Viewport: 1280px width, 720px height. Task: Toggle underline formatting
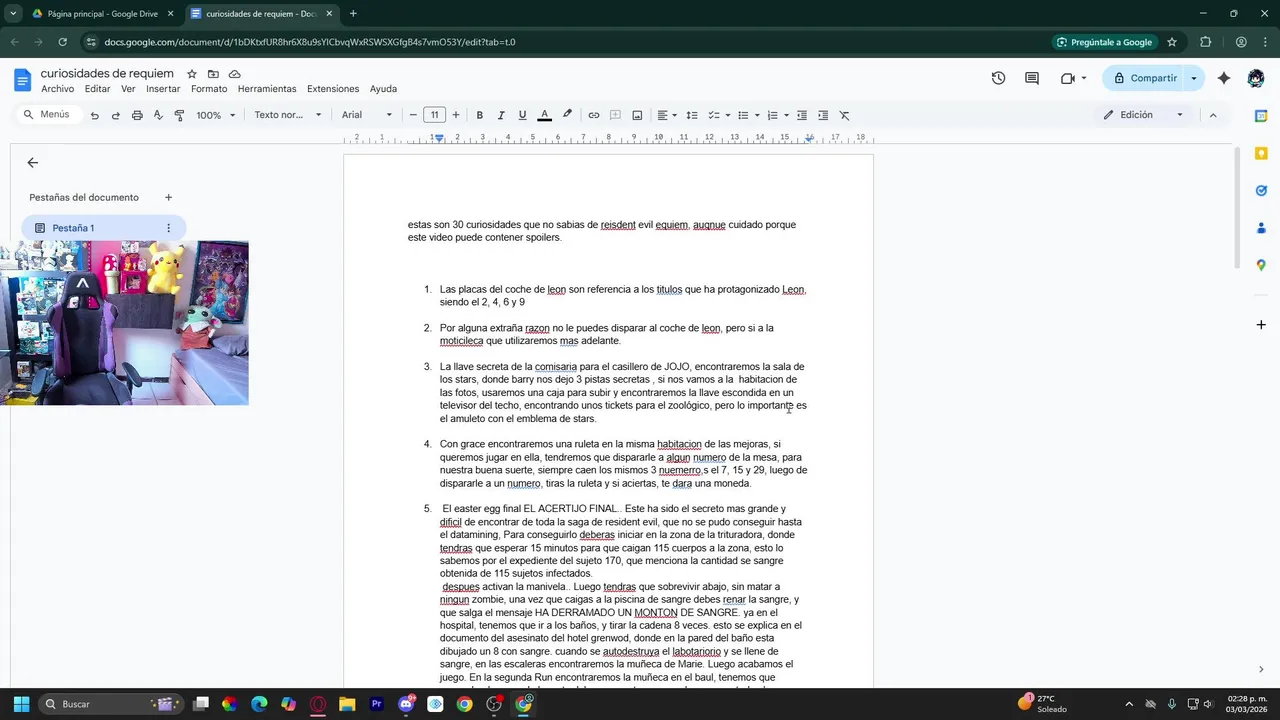pyautogui.click(x=522, y=115)
